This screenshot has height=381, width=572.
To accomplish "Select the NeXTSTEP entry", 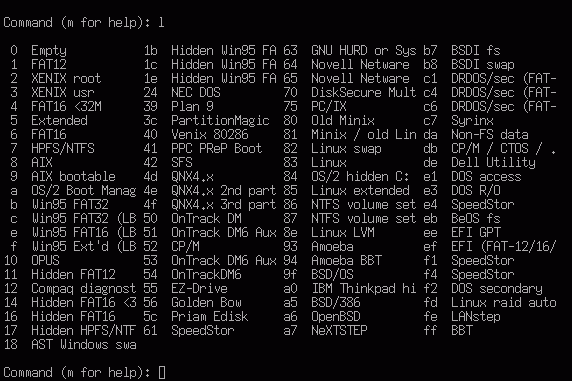I will click(339, 330).
